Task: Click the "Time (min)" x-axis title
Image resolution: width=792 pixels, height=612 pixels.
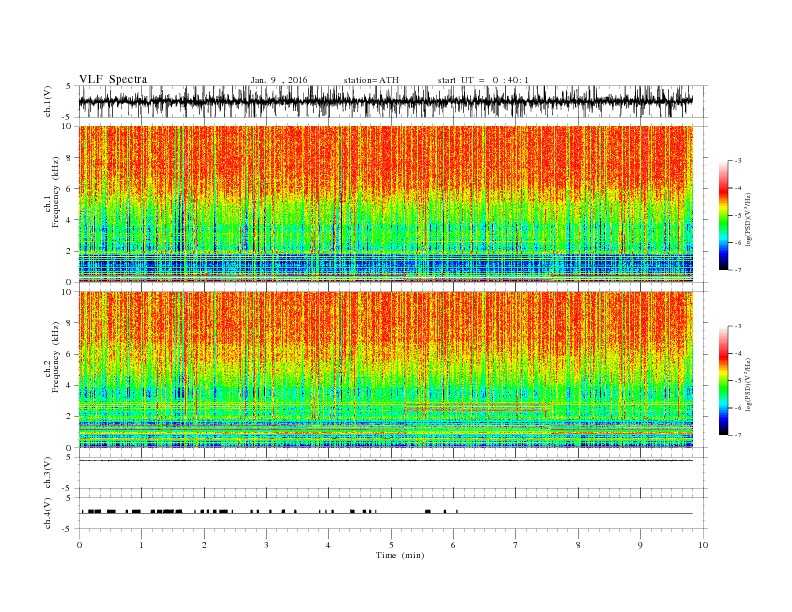Action: pyautogui.click(x=400, y=555)
